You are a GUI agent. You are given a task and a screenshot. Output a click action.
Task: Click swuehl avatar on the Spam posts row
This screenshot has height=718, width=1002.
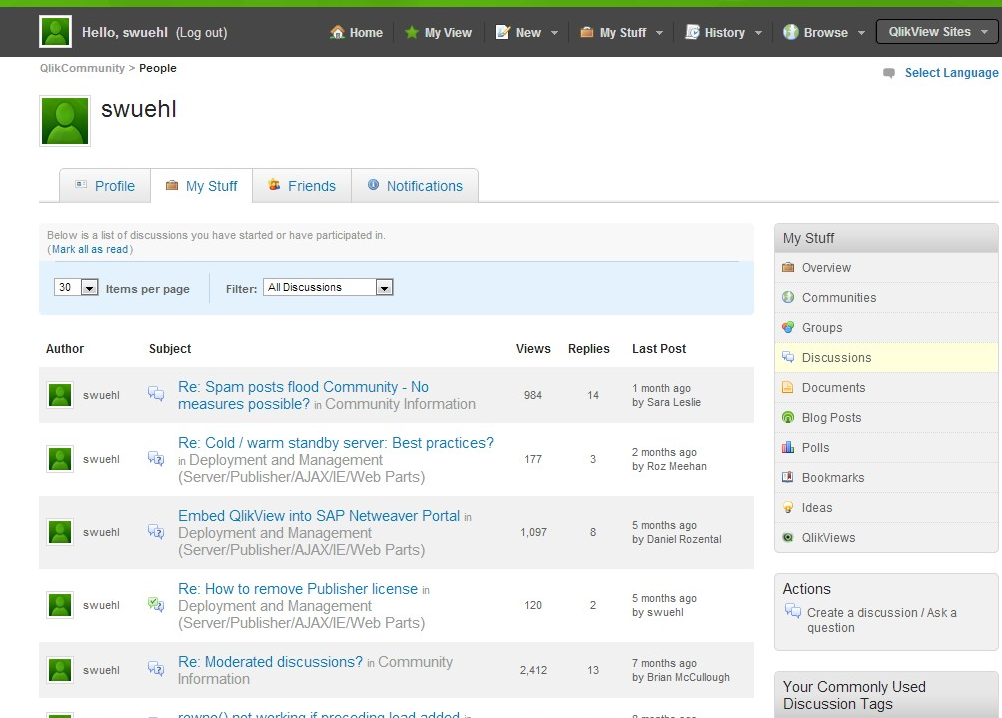60,395
